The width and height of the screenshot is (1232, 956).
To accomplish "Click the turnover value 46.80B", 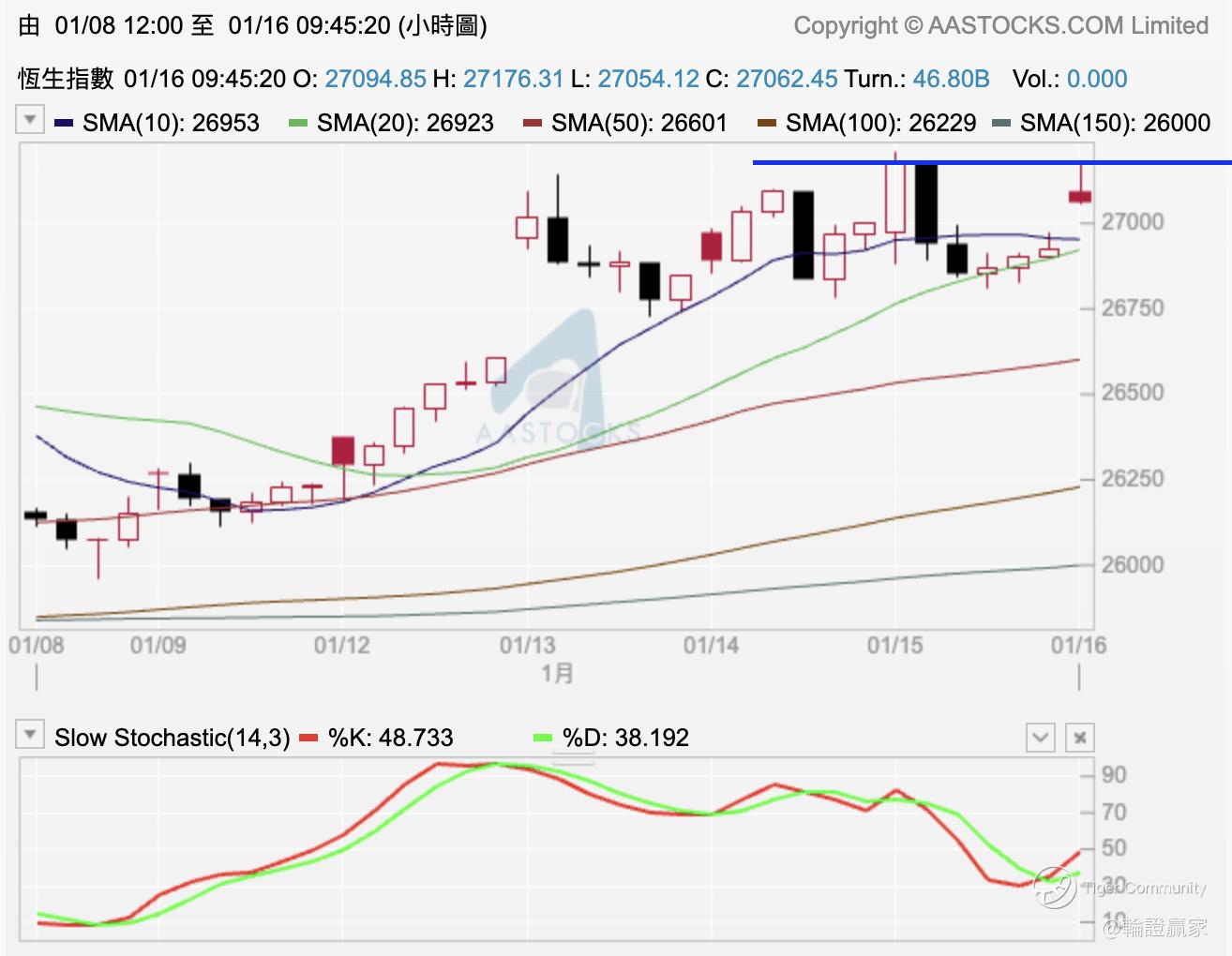I will click(951, 78).
